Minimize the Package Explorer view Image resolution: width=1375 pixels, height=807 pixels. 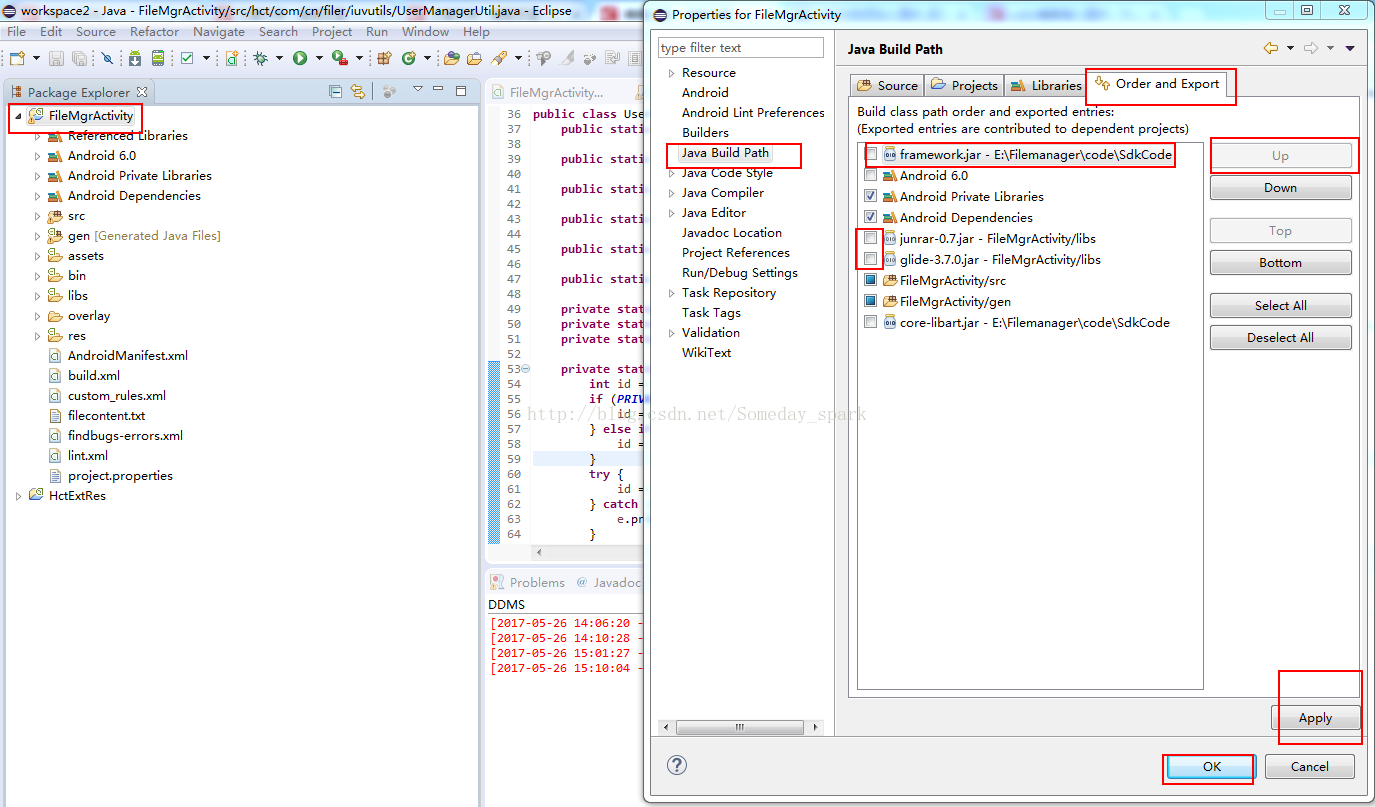point(438,88)
